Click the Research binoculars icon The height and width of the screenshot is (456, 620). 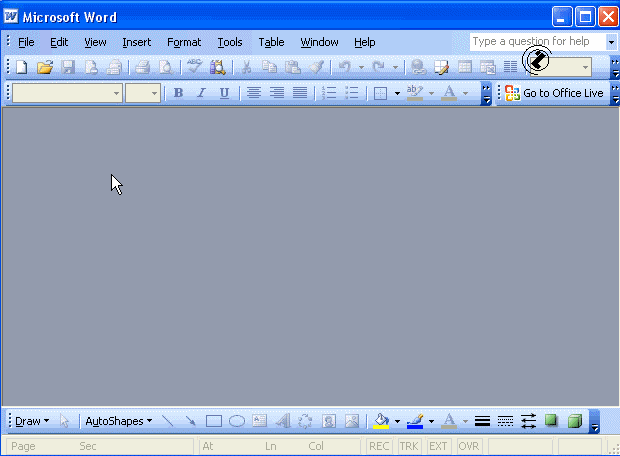[x=217, y=67]
